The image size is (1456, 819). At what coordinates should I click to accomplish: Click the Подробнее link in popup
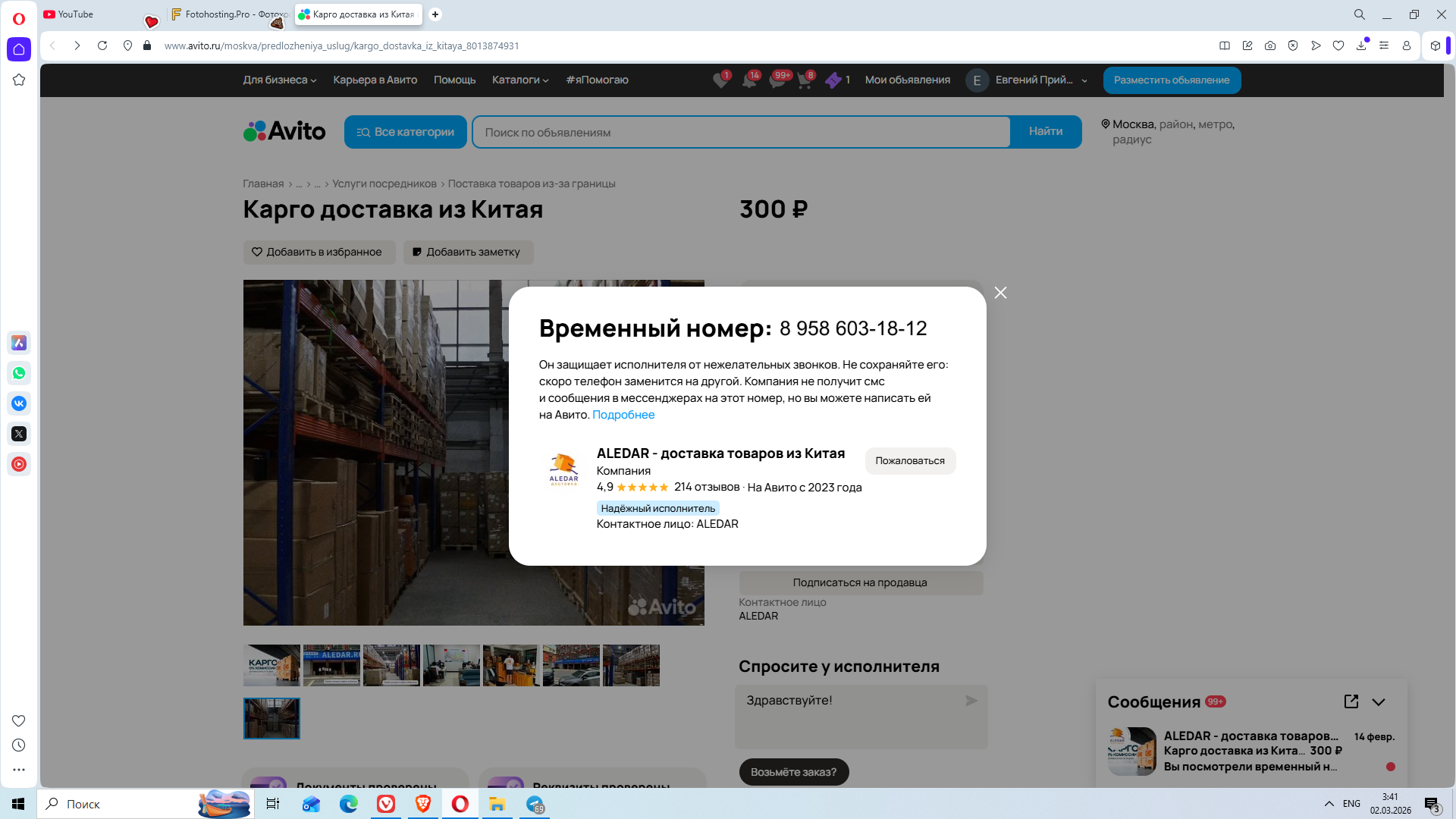point(623,415)
